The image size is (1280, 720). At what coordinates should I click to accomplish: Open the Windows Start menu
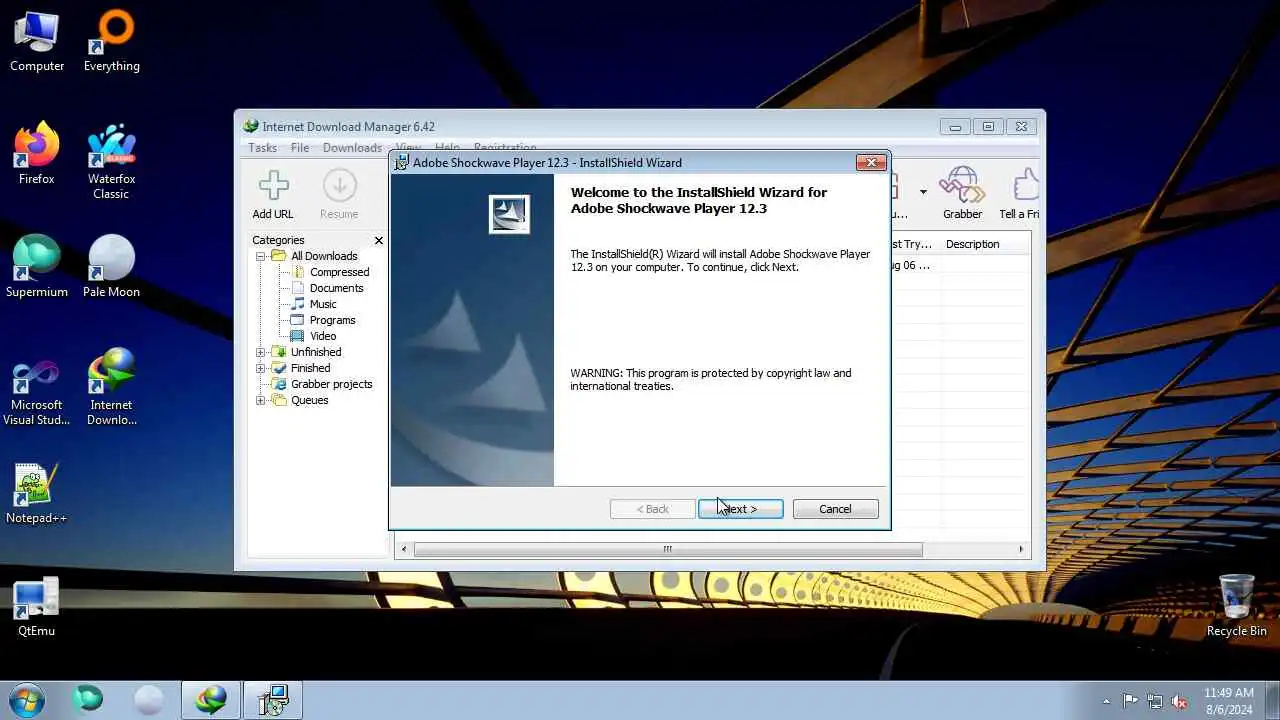click(25, 699)
